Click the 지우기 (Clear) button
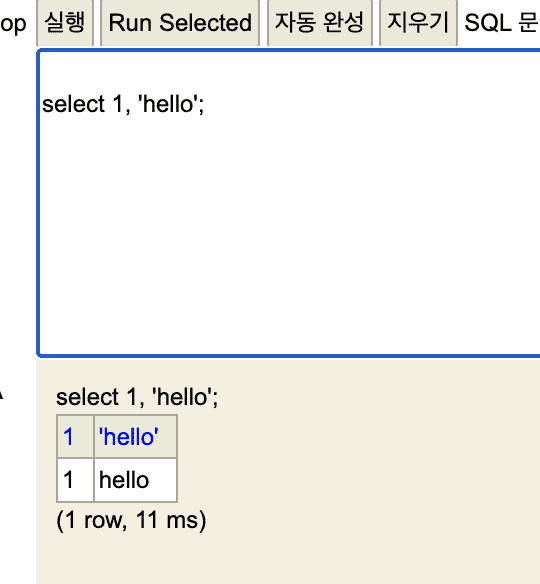 (x=418, y=23)
